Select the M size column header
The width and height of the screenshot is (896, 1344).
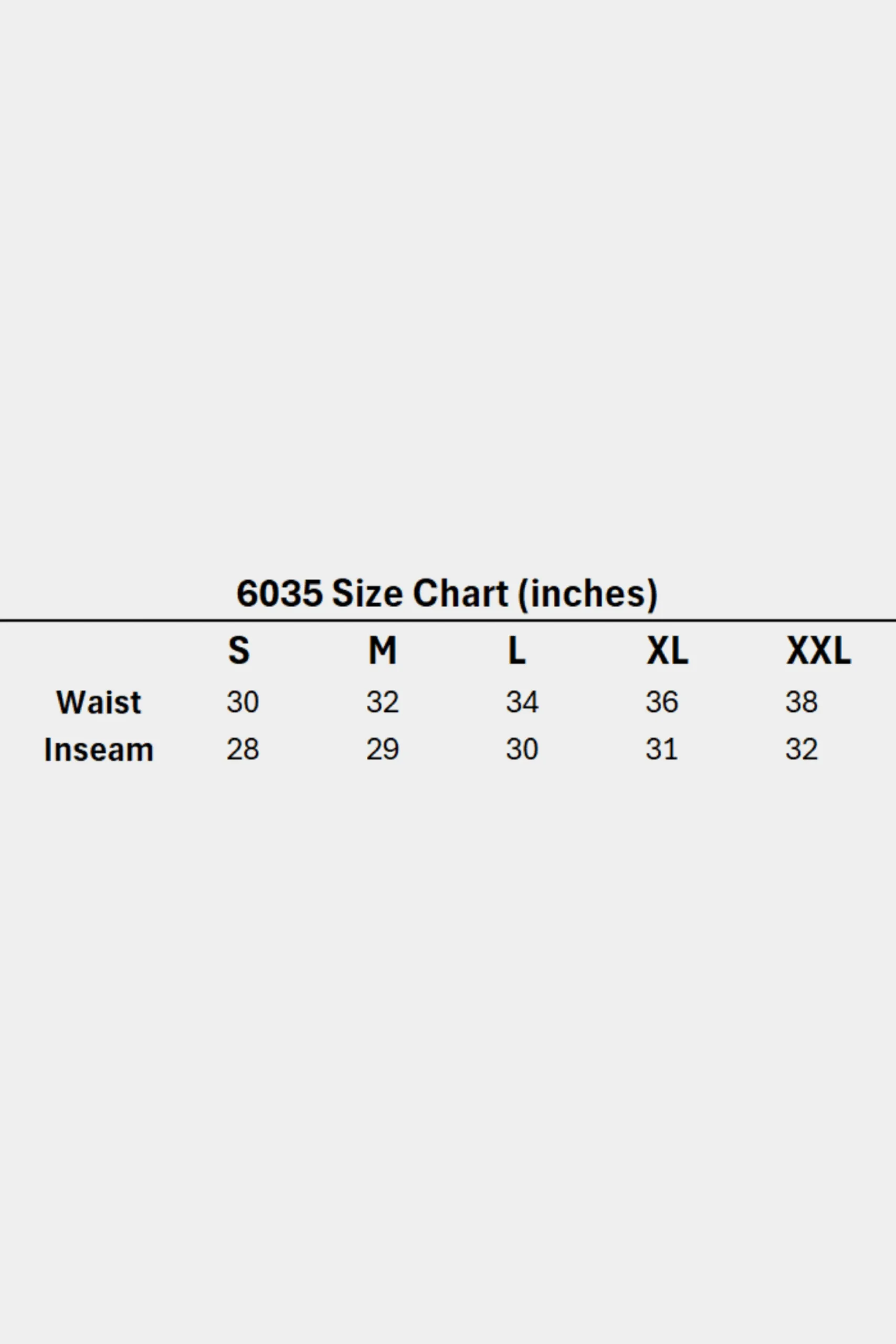[x=382, y=650]
